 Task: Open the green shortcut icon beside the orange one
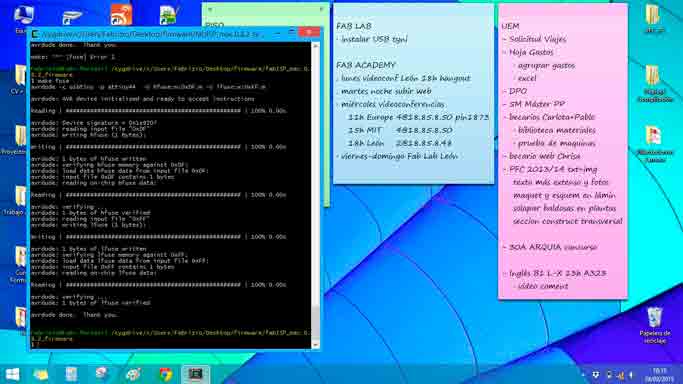168,15
